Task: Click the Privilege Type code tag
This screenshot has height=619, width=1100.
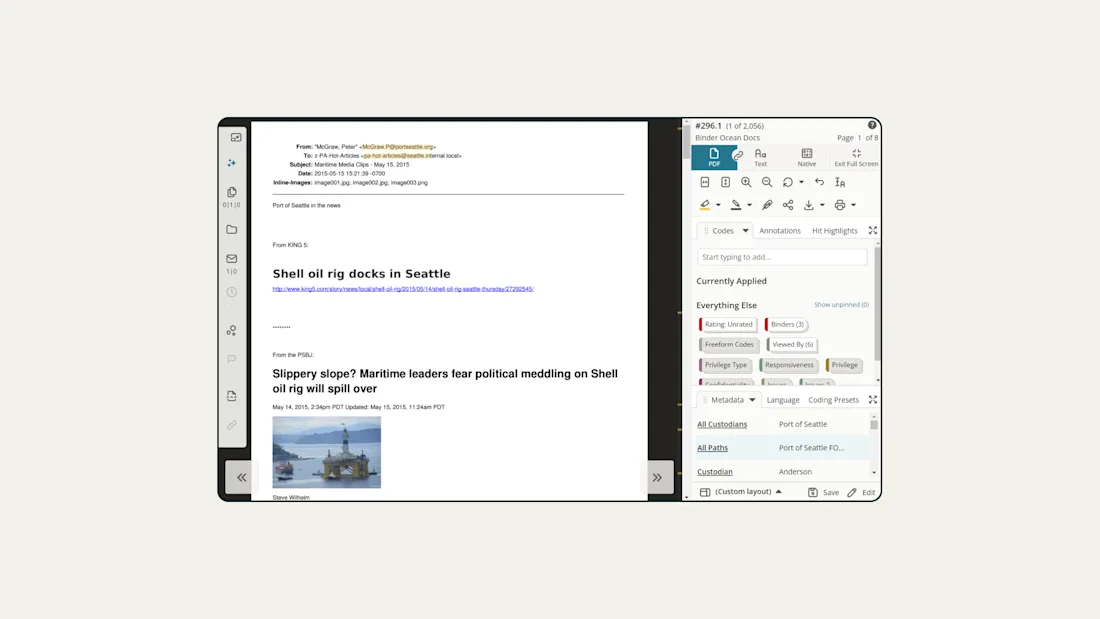Action: tap(725, 365)
